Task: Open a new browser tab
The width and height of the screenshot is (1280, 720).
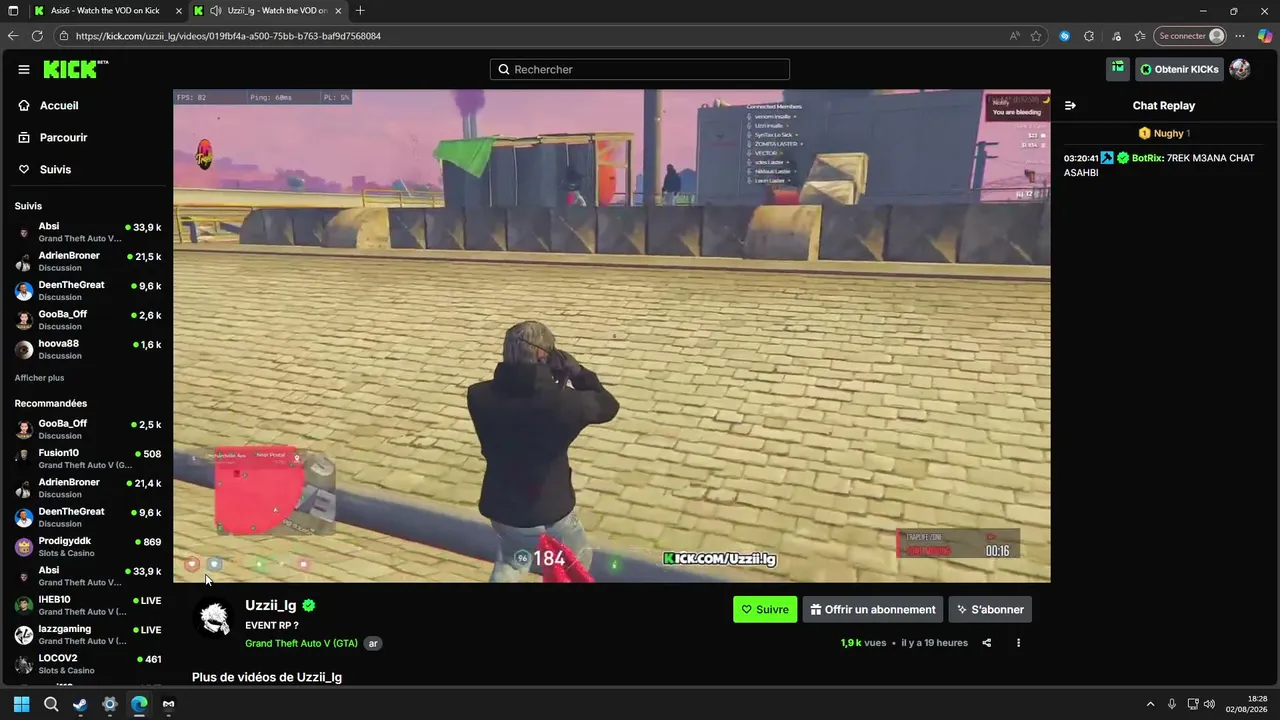Action: (360, 11)
